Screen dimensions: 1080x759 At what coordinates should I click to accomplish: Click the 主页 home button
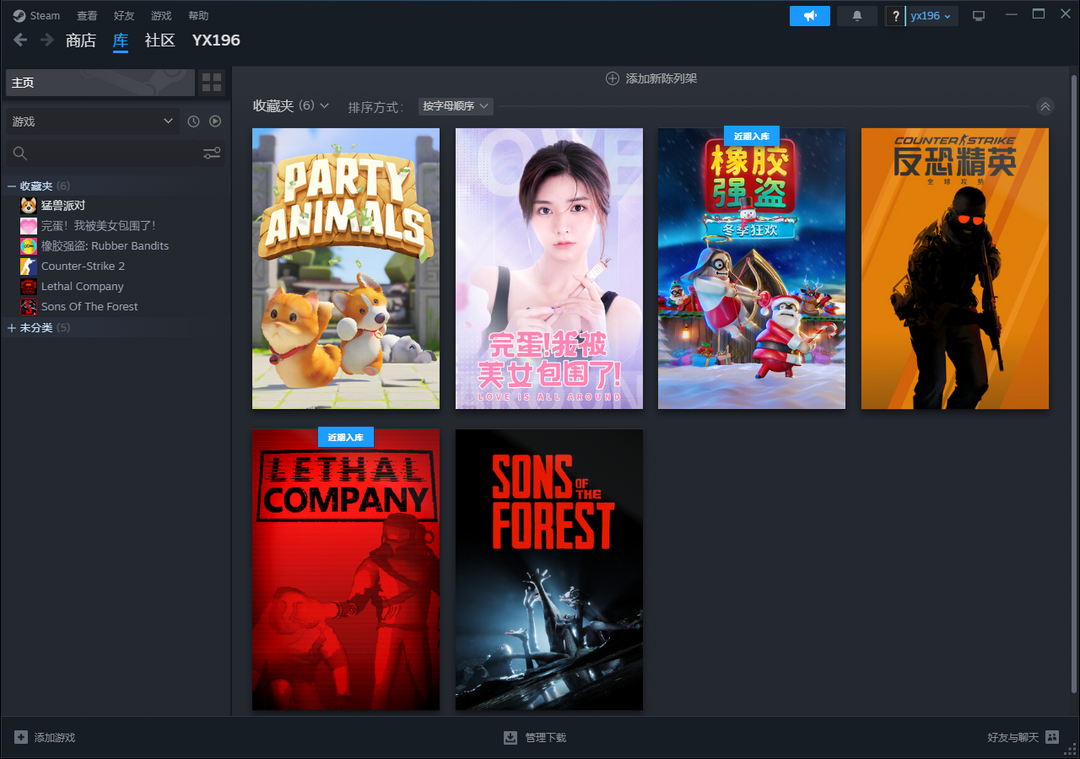pyautogui.click(x=100, y=83)
